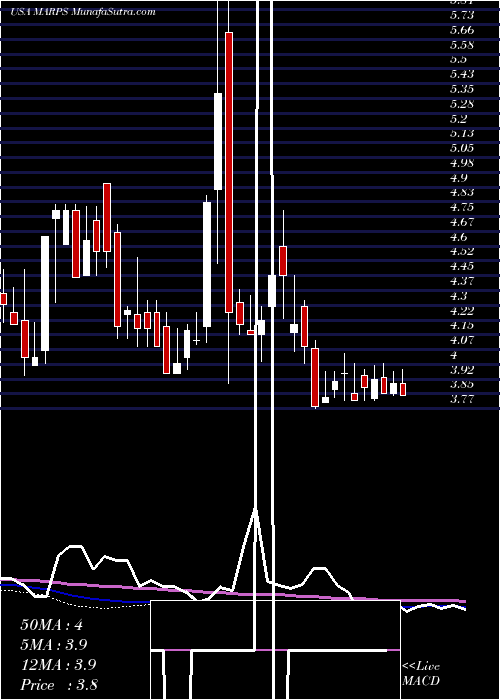Select the 4.45 price axis label

pos(462,266)
